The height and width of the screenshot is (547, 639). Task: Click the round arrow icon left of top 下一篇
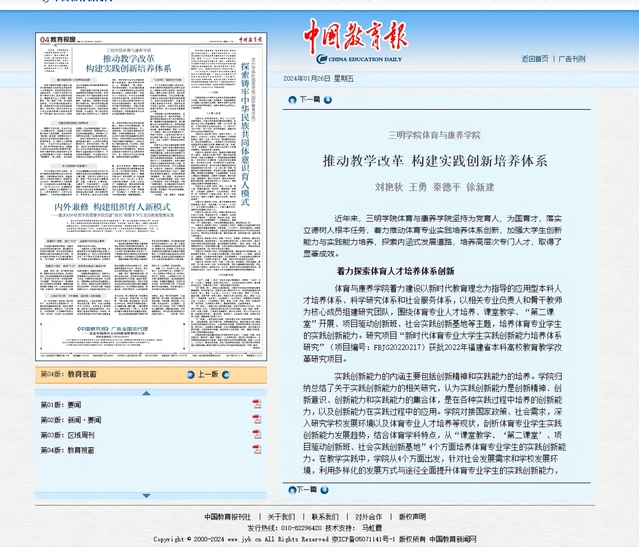(292, 100)
